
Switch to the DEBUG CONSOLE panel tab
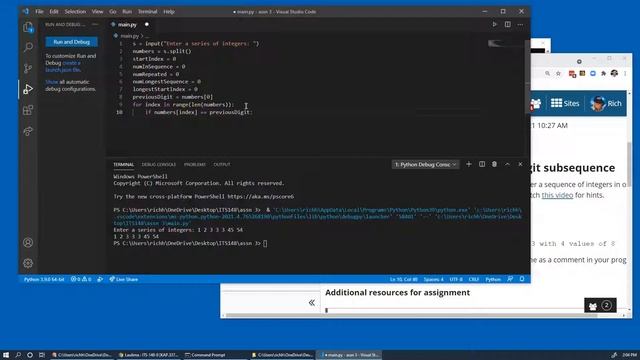[x=159, y=164]
